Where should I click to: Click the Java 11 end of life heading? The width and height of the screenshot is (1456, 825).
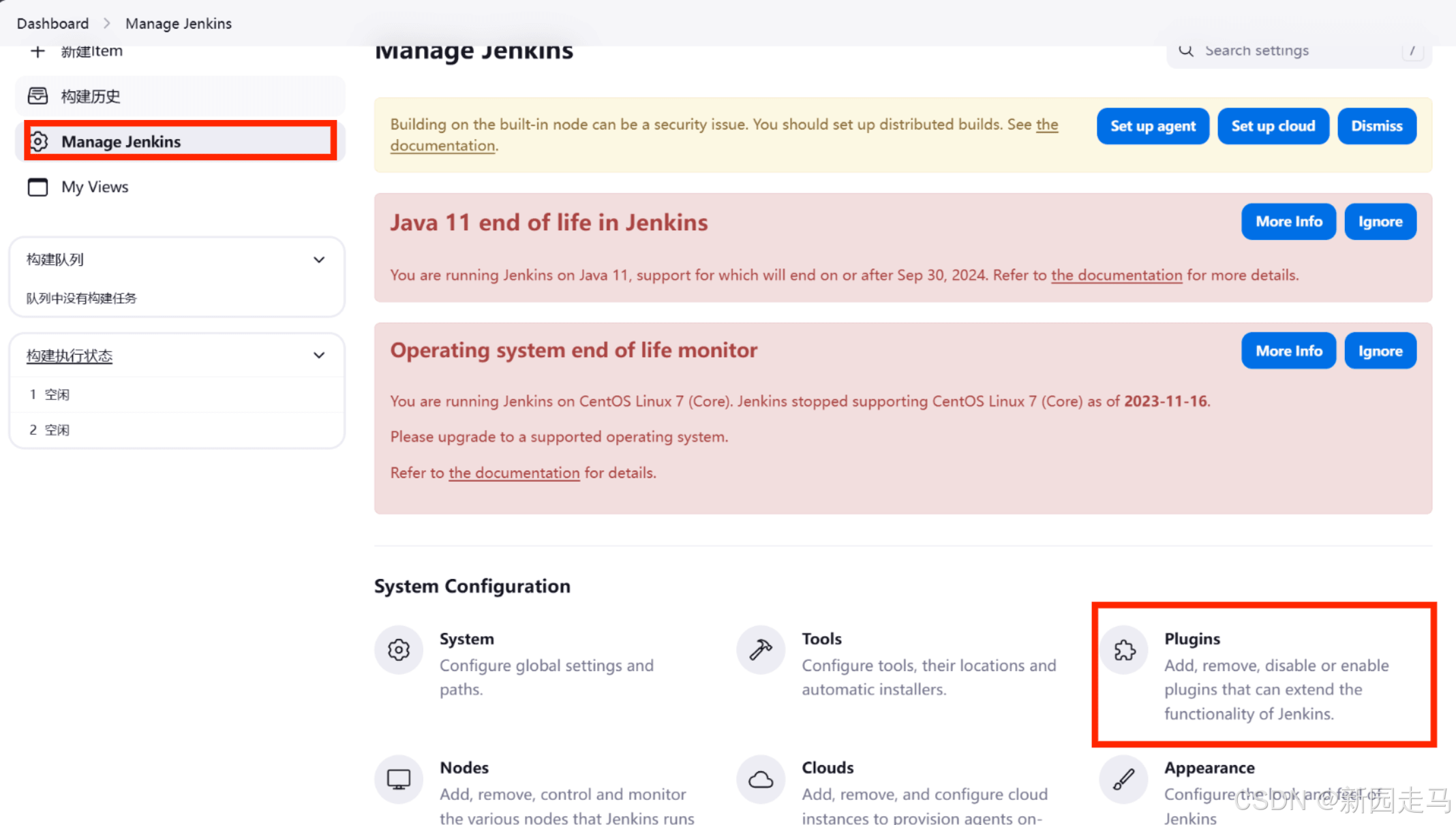(549, 223)
